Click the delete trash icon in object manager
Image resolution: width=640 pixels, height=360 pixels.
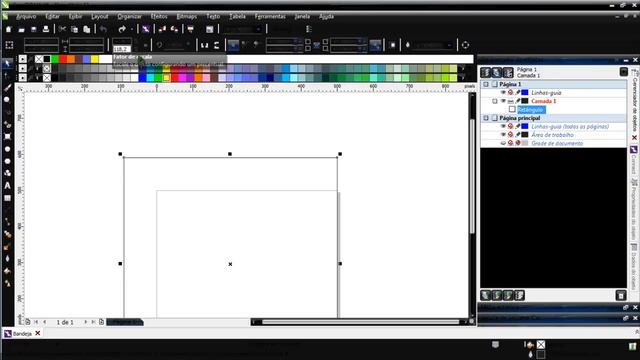(621, 295)
